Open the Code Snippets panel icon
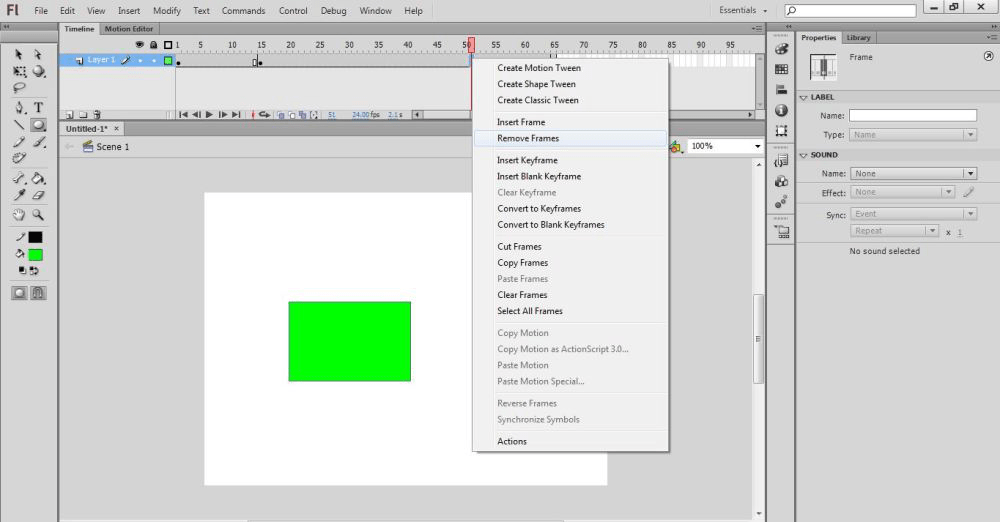The width and height of the screenshot is (1000, 522). 781,161
